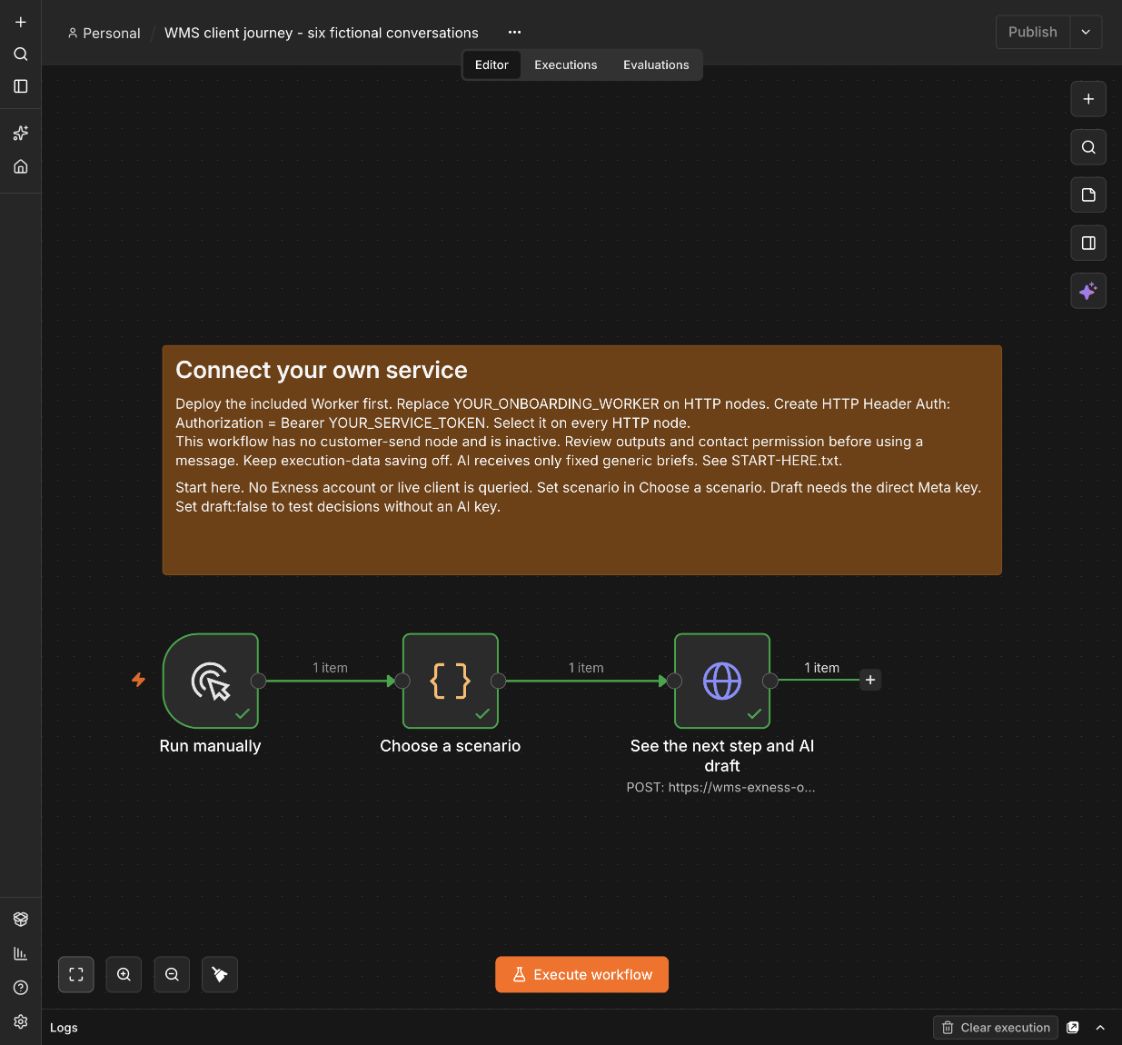Open insights chart icon in left sidebar
Screen dimensions: 1122x1045
21,953
